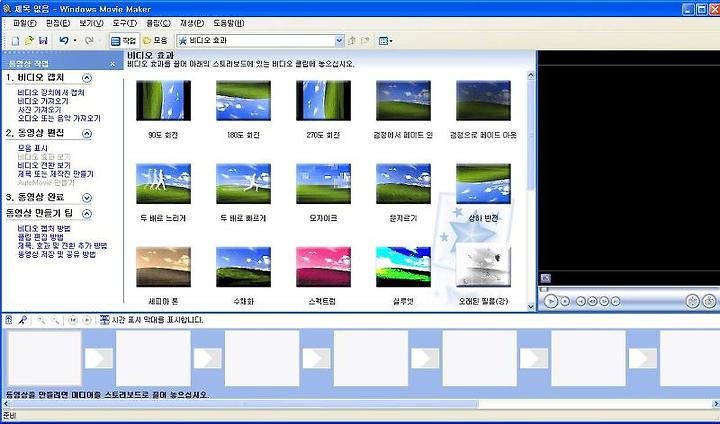This screenshot has width=720, height=424.
Task: Select the 세피아 톤 effect thumbnail
Action: (163, 267)
